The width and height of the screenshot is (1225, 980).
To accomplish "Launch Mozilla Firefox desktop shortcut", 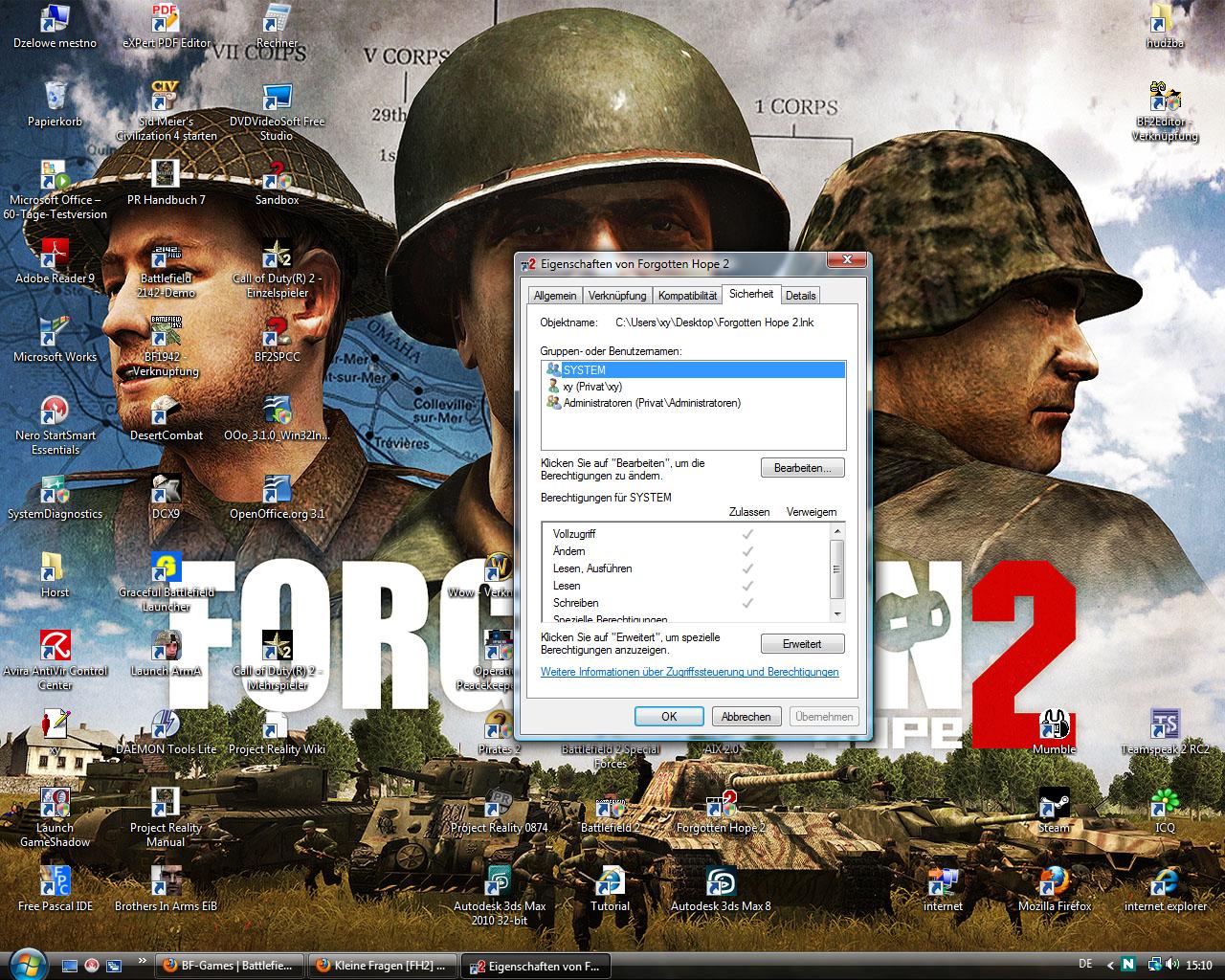I will point(1054,889).
